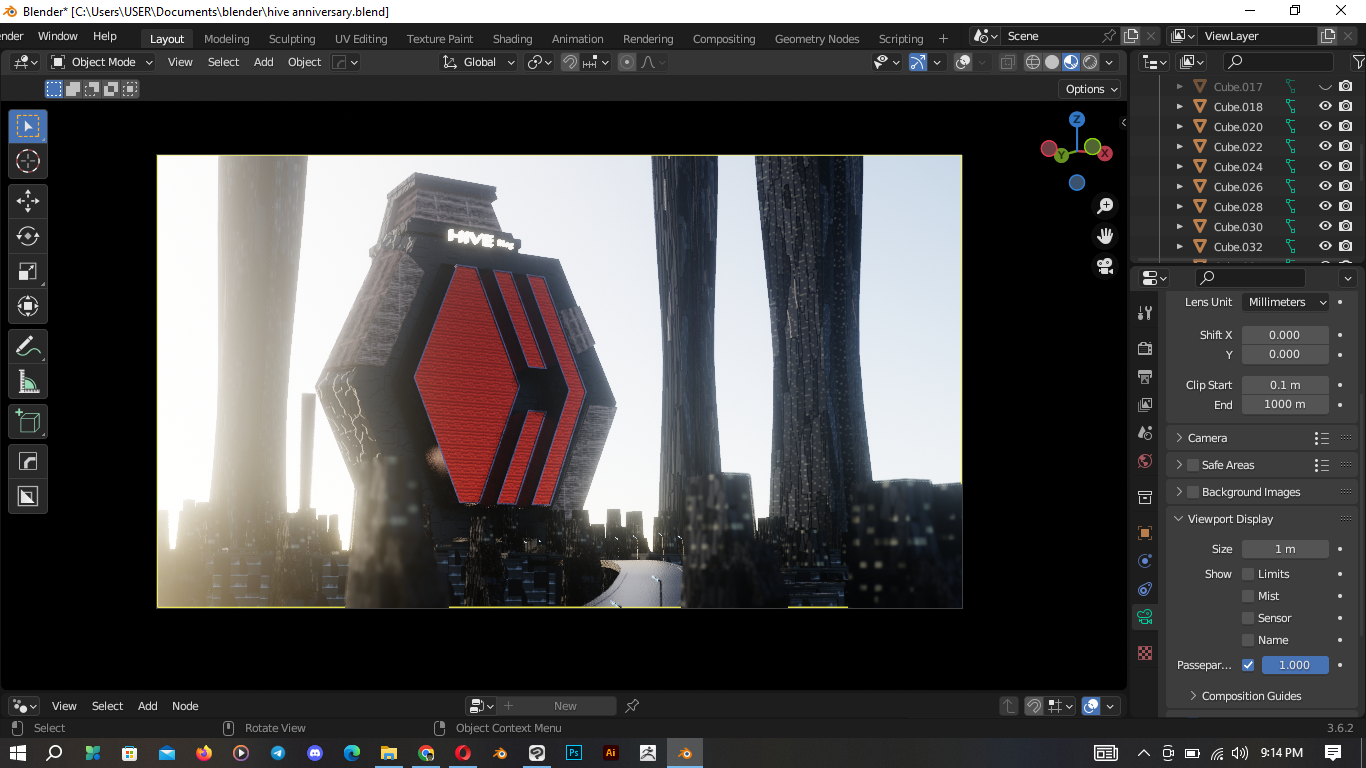
Task: Click the properties editor search field
Action: pos(1250,277)
